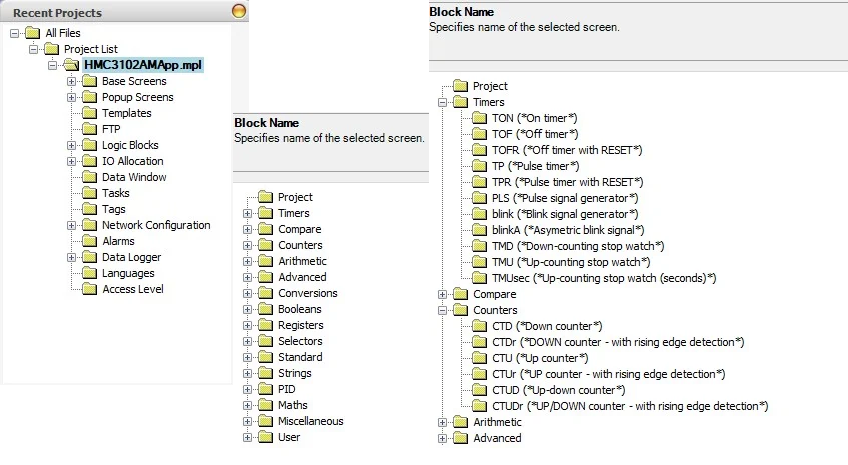
Task: Select Popup Screens in project tree
Action: coord(137,97)
